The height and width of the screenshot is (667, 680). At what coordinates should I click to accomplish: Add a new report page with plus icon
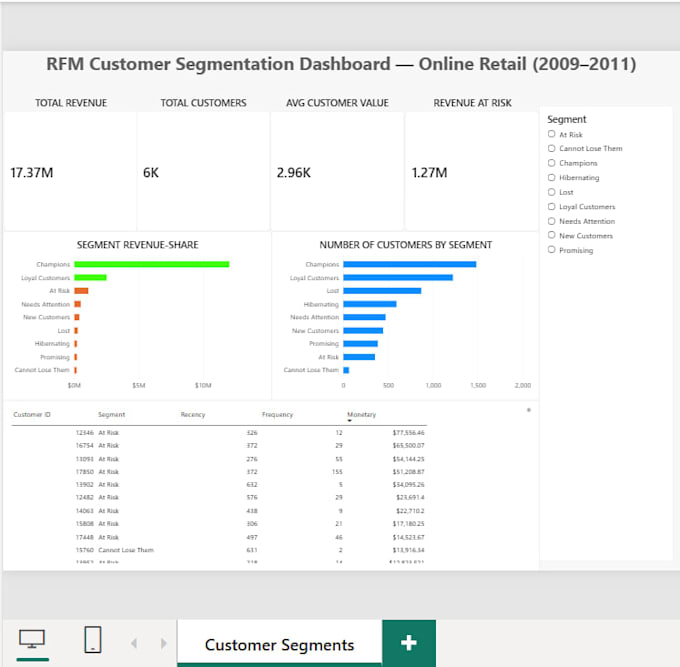(x=409, y=643)
